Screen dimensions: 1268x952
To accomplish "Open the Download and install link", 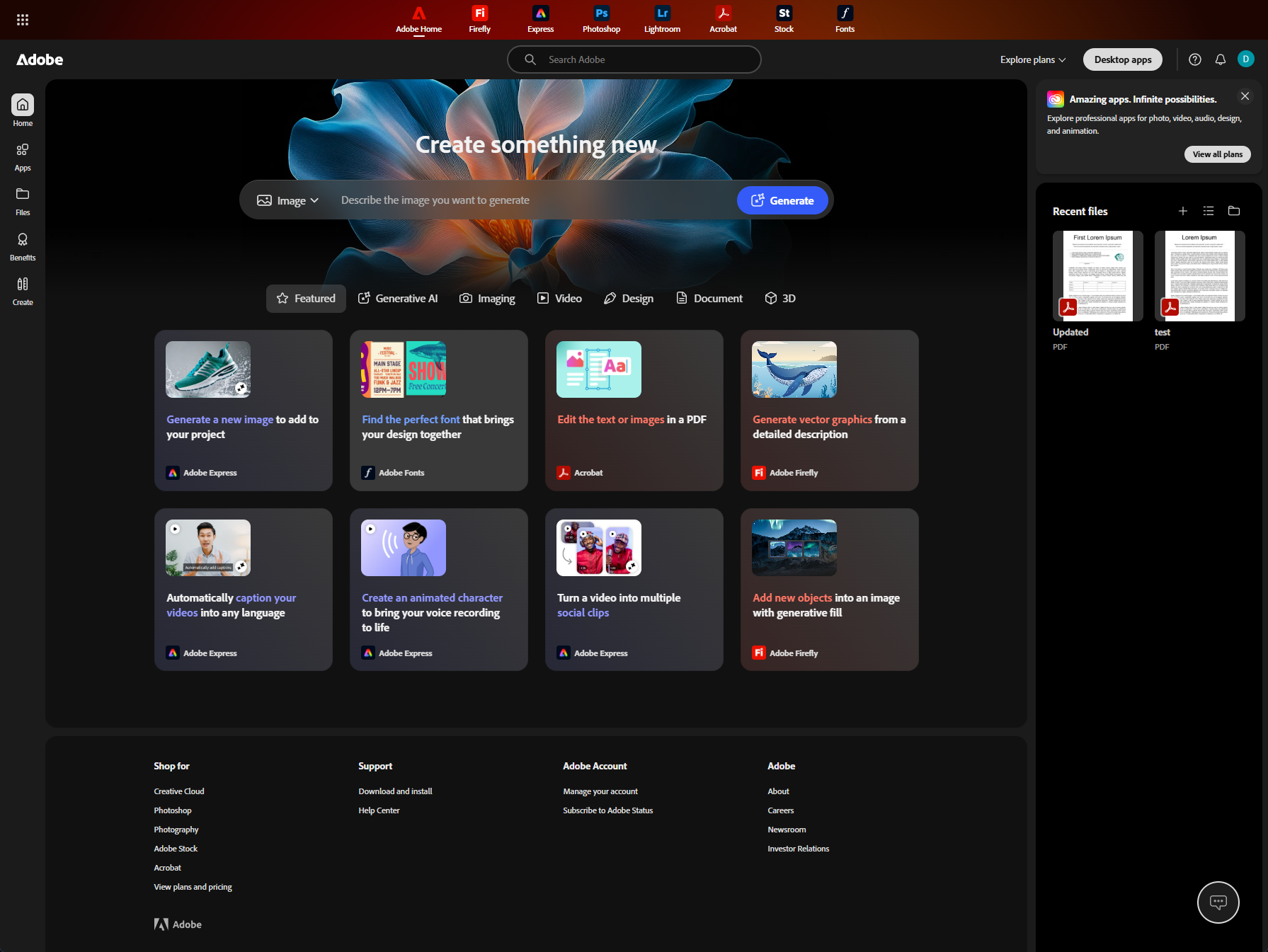I will coord(395,791).
